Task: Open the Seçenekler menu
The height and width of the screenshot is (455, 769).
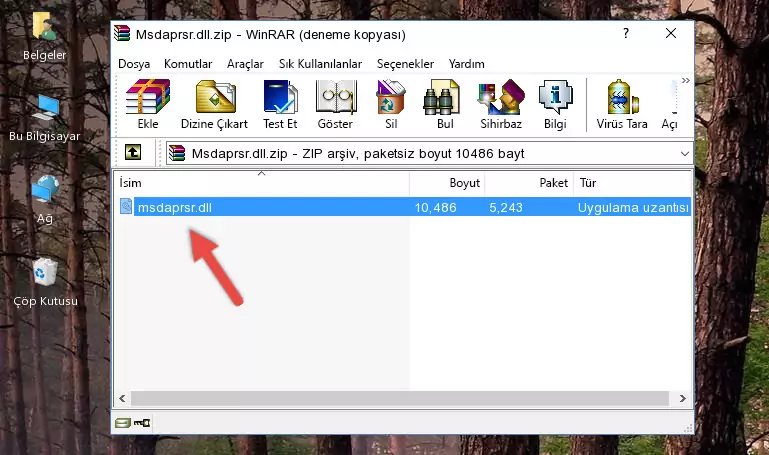Action: pyautogui.click(x=405, y=64)
